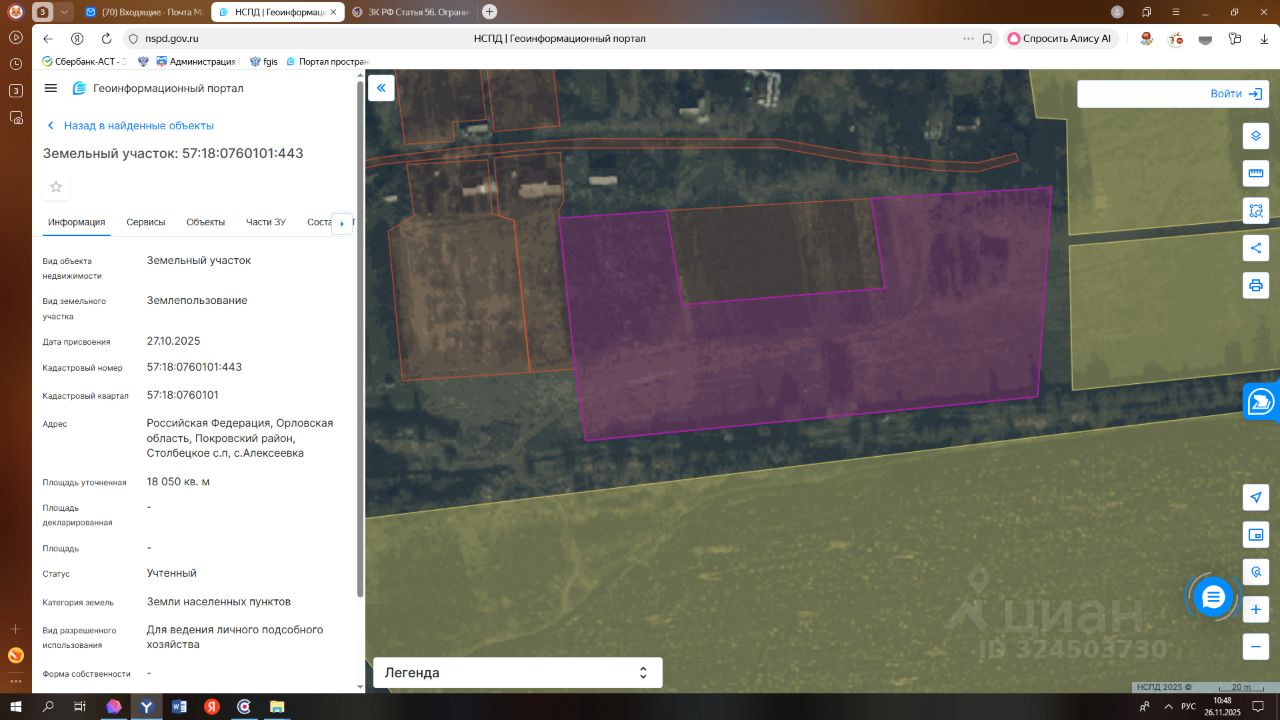Print the map with printer icon
1280x720 pixels.
pos(1256,285)
